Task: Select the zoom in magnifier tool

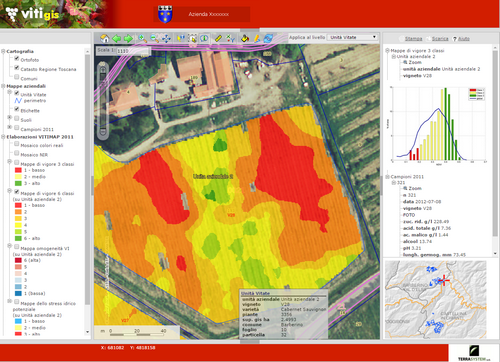Action: click(x=143, y=38)
